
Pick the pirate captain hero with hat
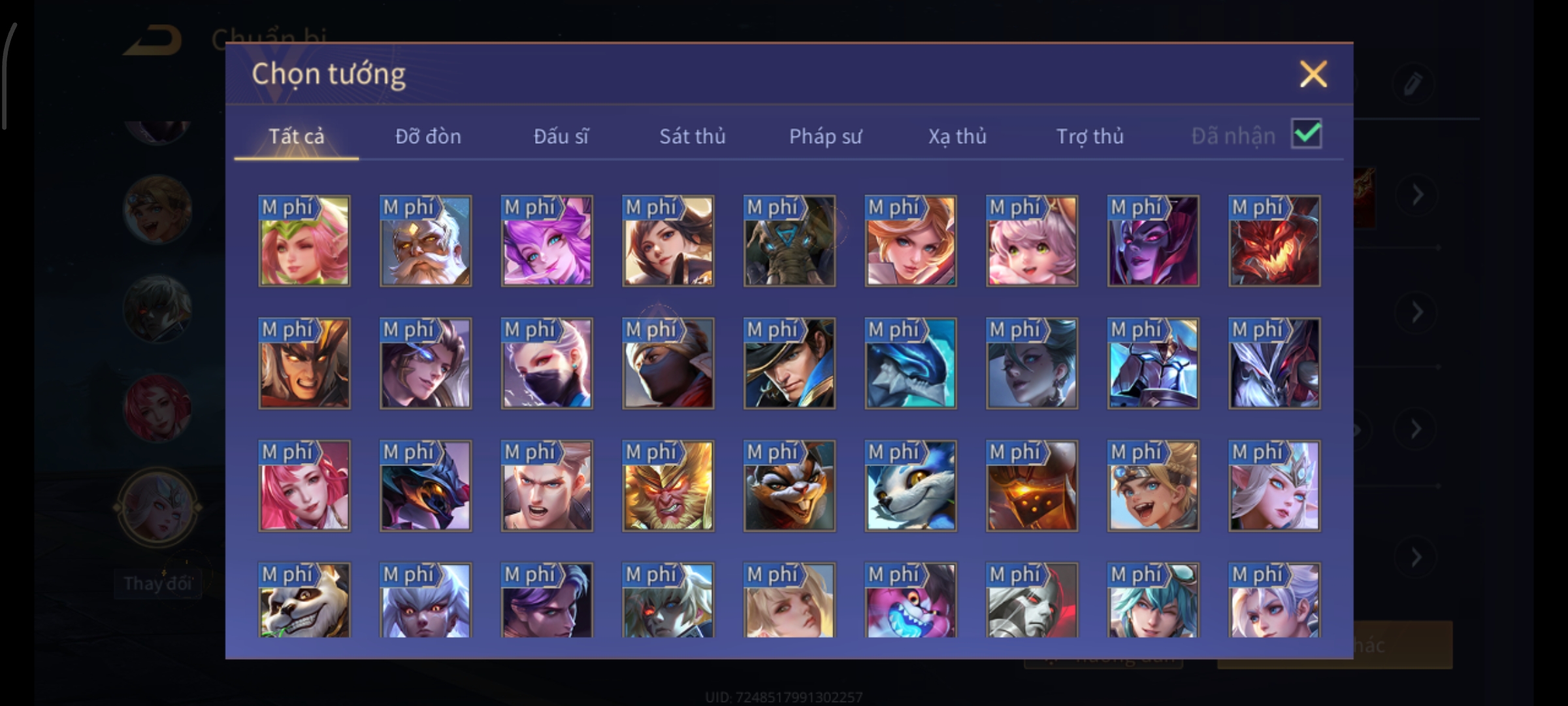[789, 363]
